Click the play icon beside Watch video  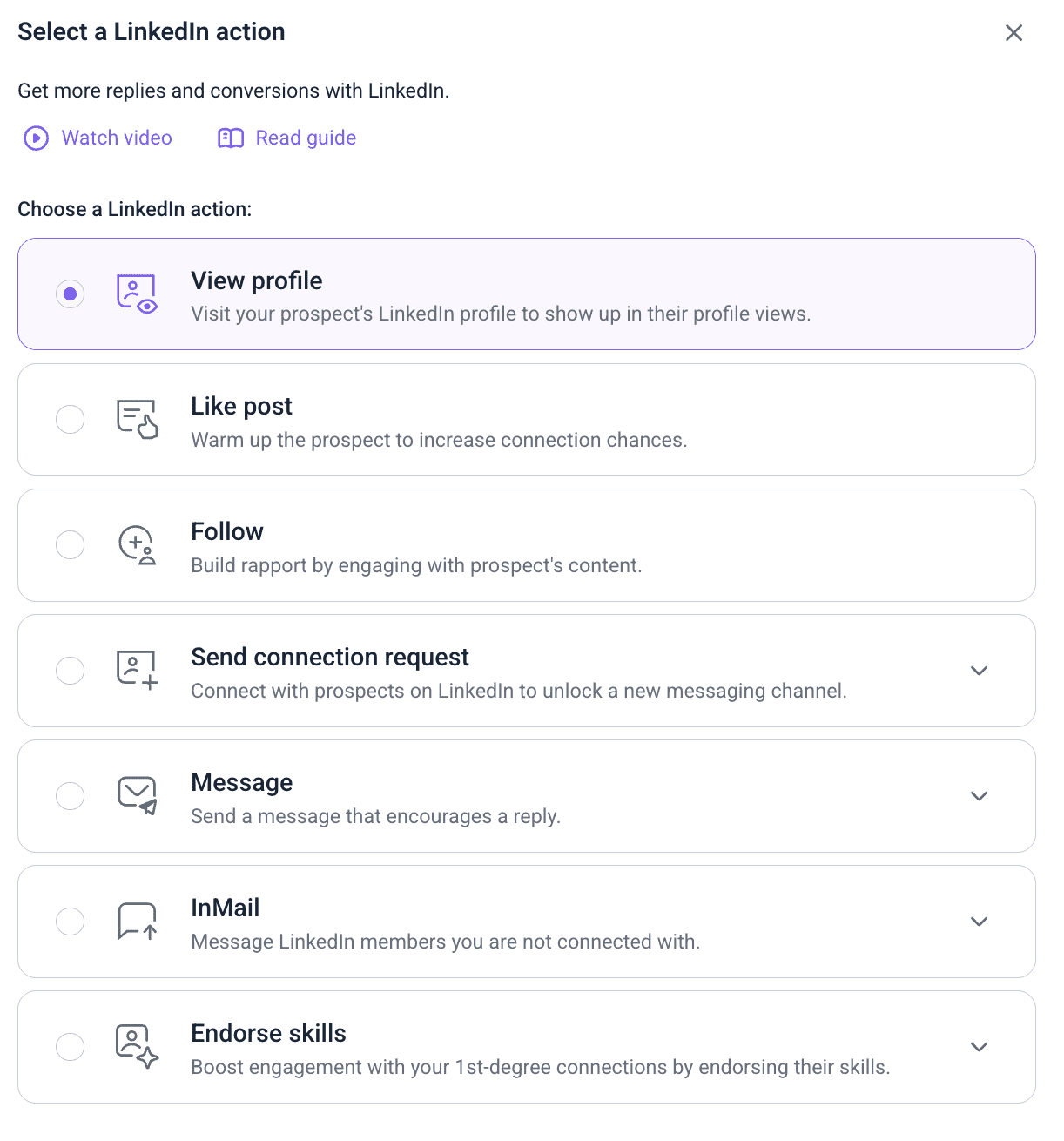click(37, 138)
